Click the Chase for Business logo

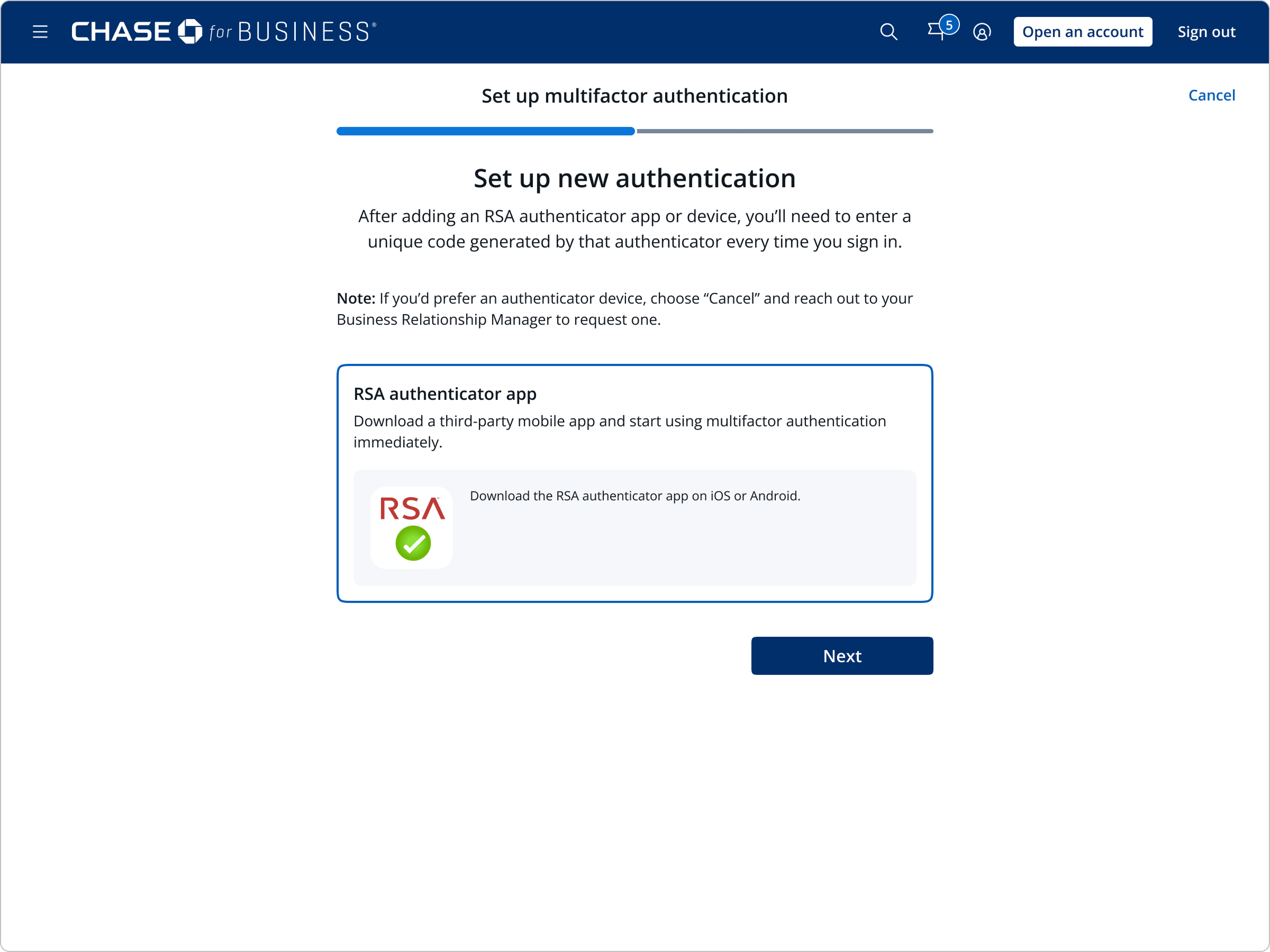223,32
